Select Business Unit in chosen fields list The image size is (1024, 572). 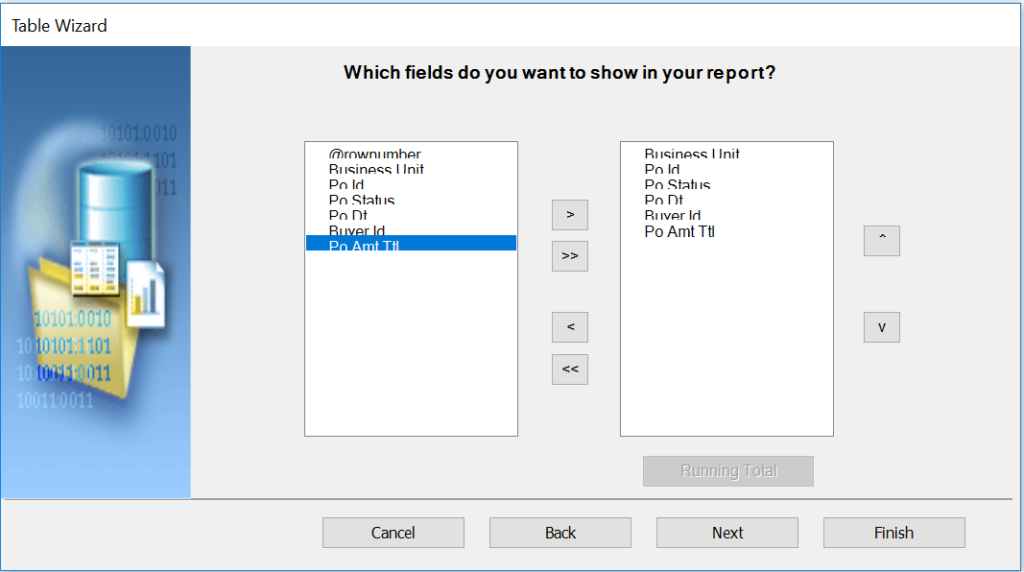[692, 154]
